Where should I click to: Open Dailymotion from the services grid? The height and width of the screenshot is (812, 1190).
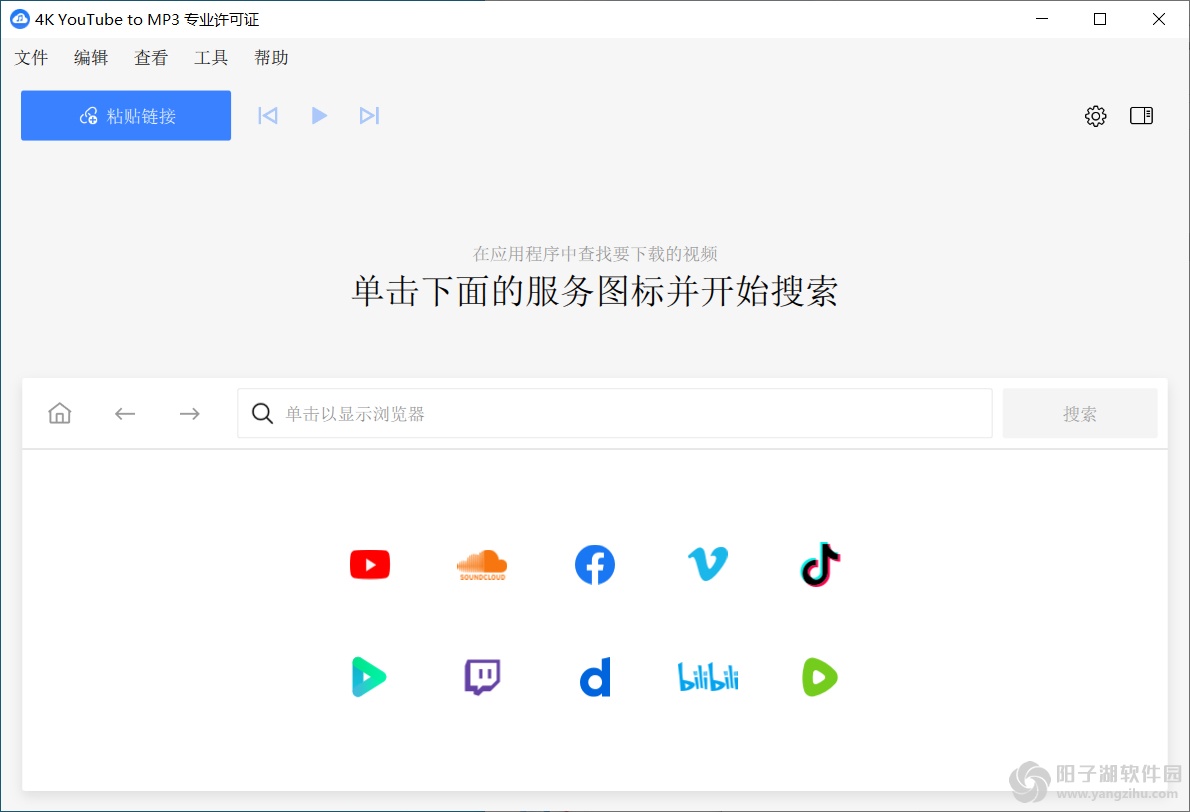click(x=595, y=676)
